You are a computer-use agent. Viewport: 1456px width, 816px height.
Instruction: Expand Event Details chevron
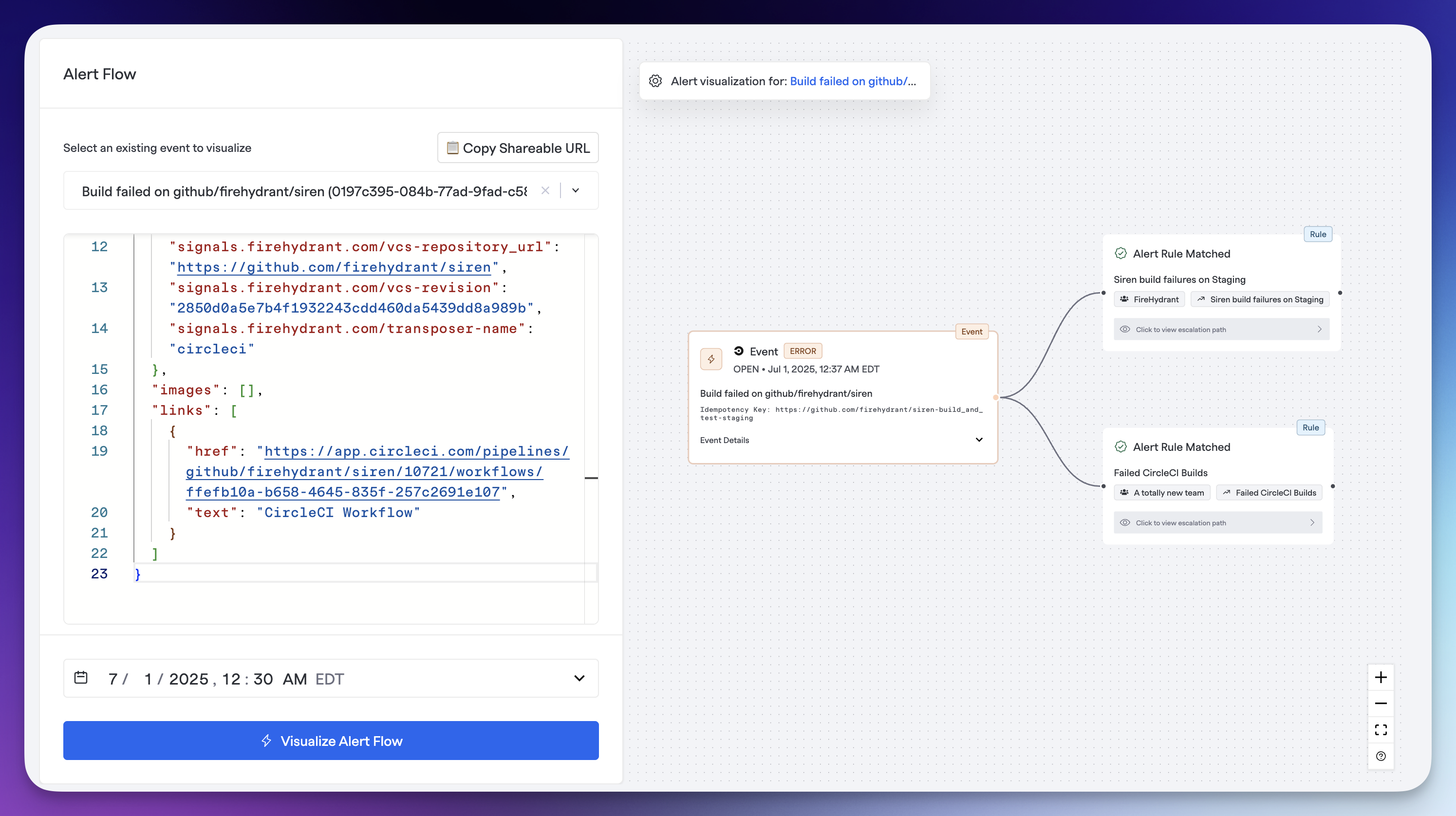[x=979, y=440]
